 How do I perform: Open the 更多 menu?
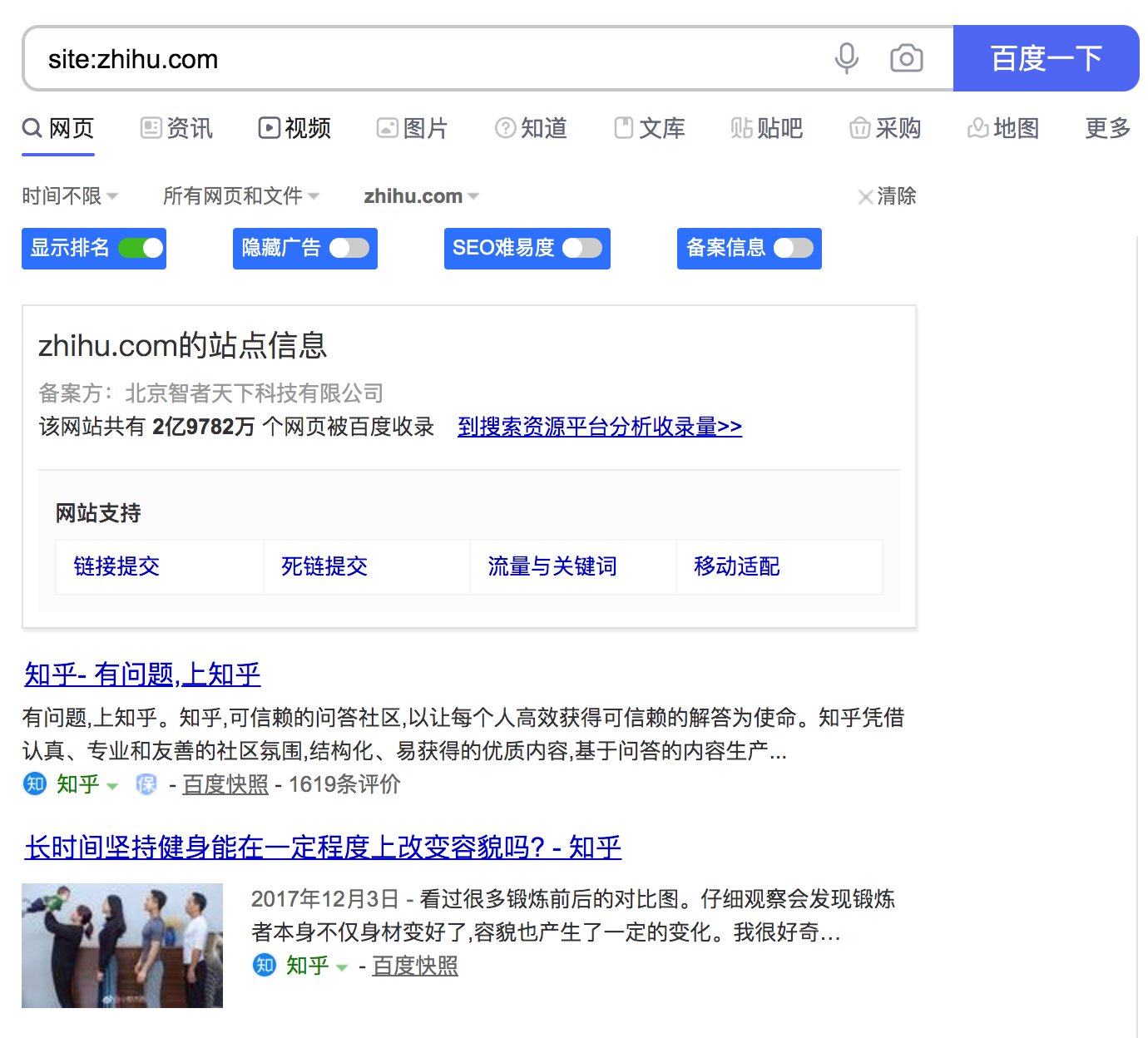(x=1107, y=128)
